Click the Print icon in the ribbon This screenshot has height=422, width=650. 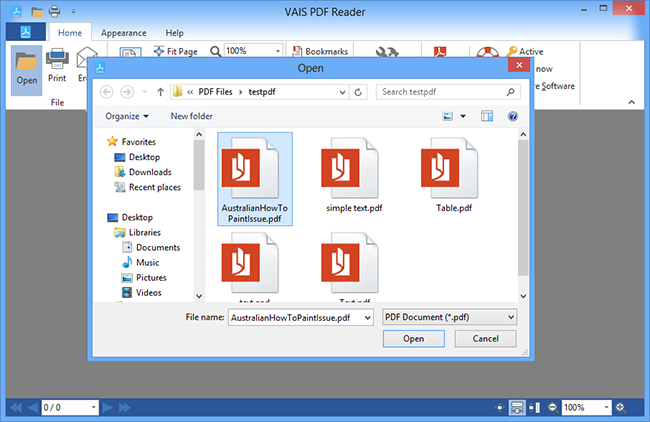[x=57, y=67]
